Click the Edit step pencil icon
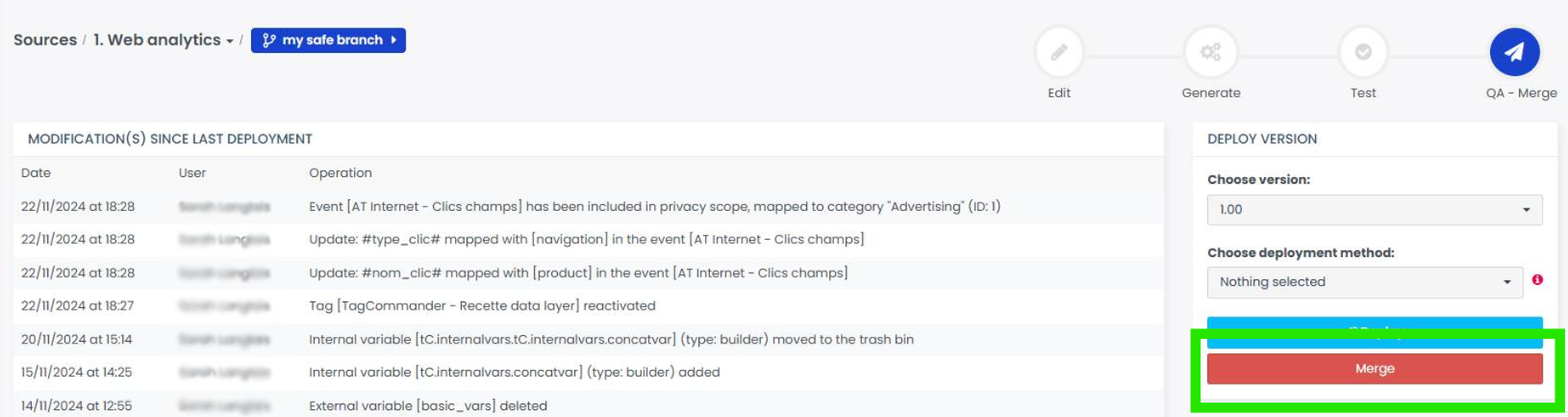The width and height of the screenshot is (1568, 417). 1059,53
